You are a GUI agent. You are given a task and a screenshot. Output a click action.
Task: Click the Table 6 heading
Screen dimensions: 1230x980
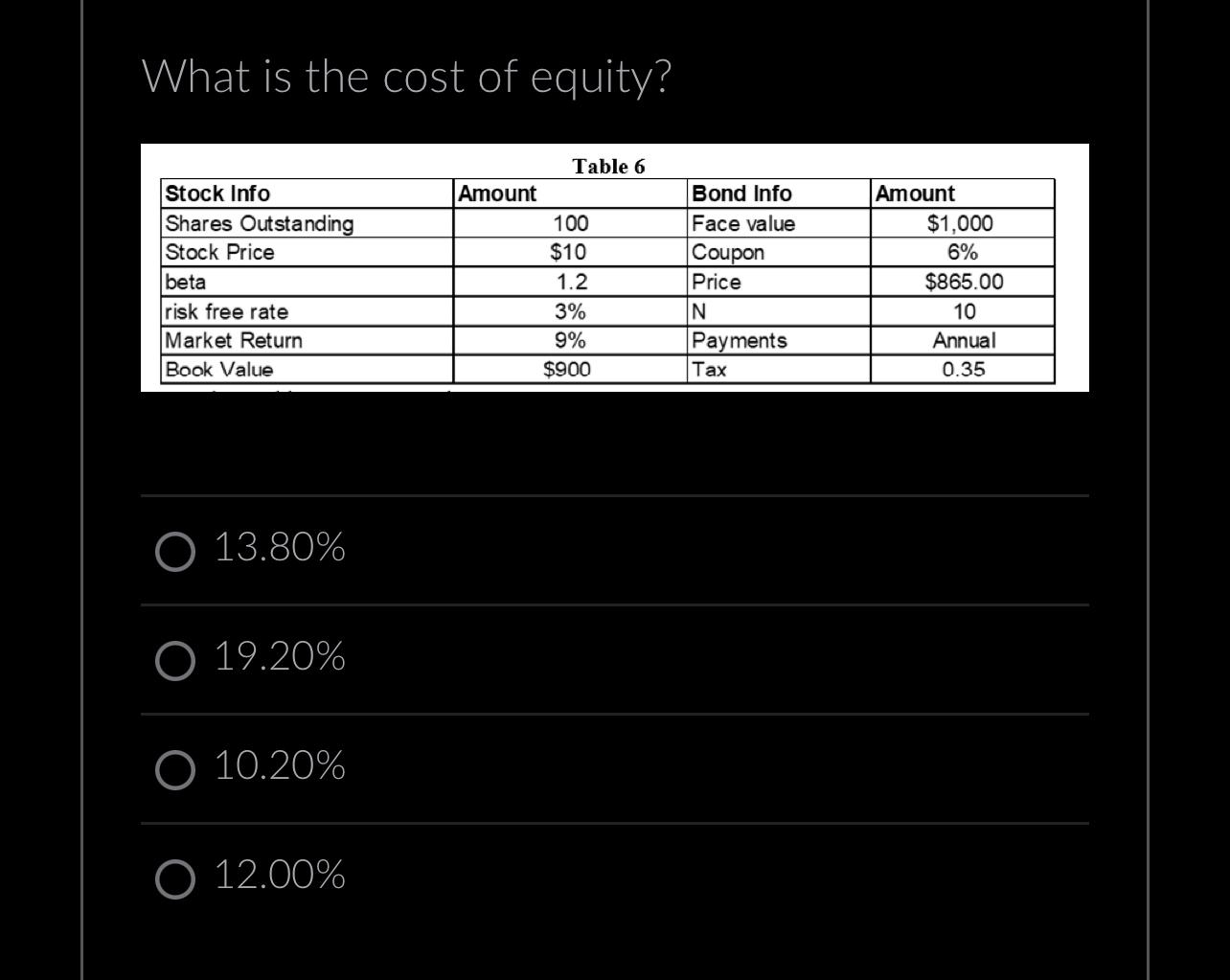coord(608,166)
